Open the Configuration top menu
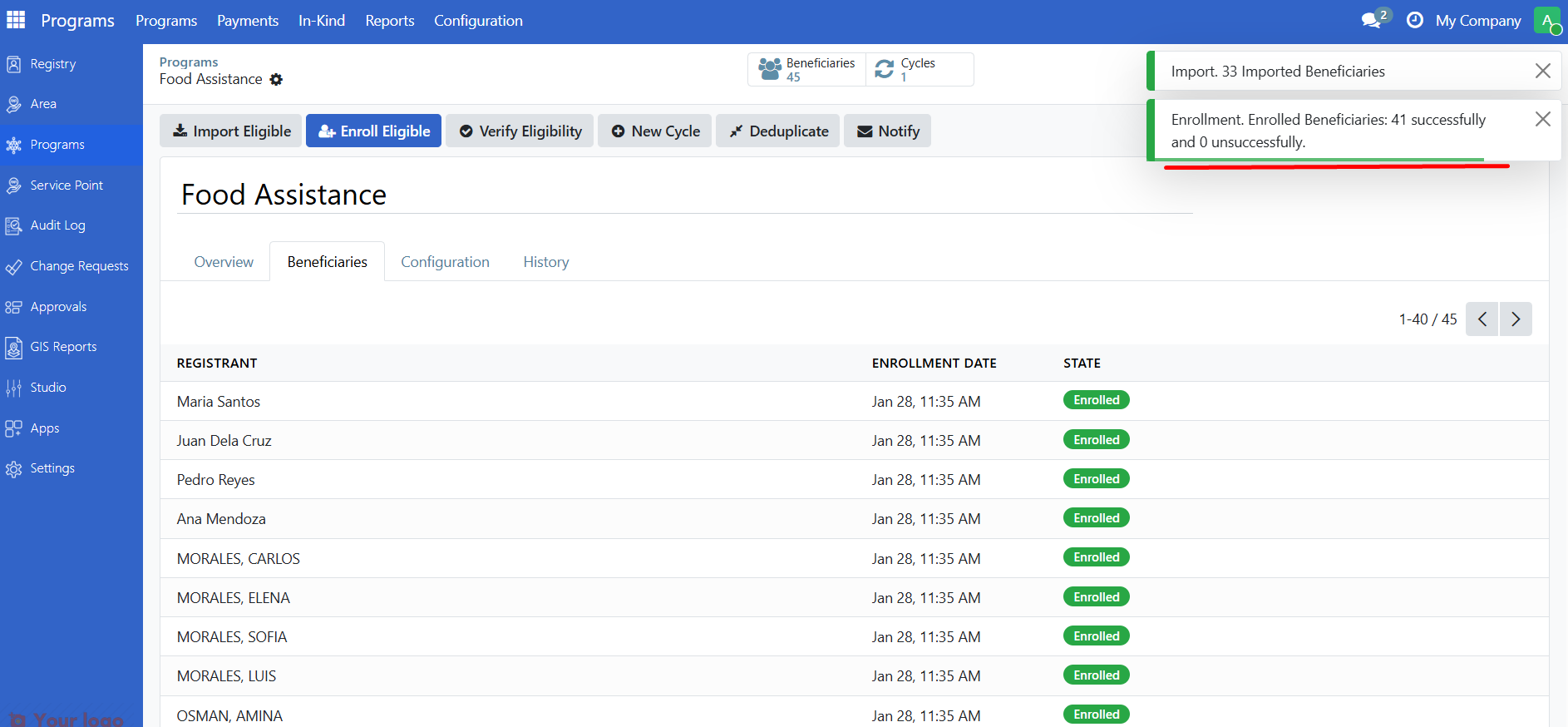This screenshot has height=727, width=1568. (478, 21)
